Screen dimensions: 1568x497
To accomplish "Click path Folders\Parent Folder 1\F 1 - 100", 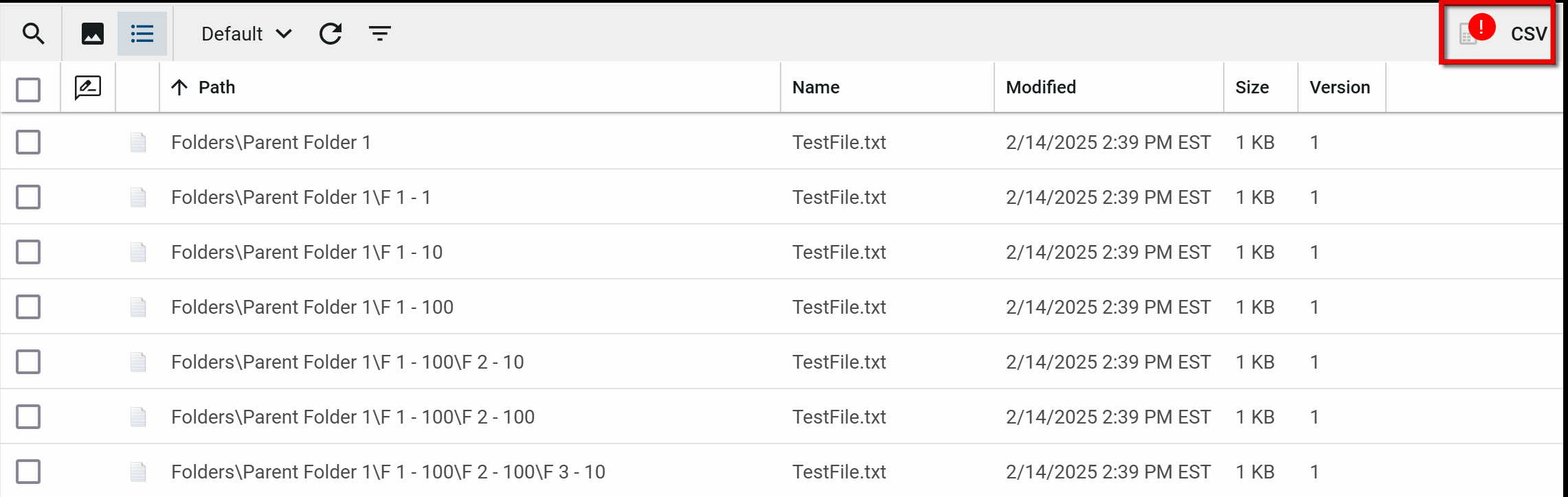I will [312, 308].
